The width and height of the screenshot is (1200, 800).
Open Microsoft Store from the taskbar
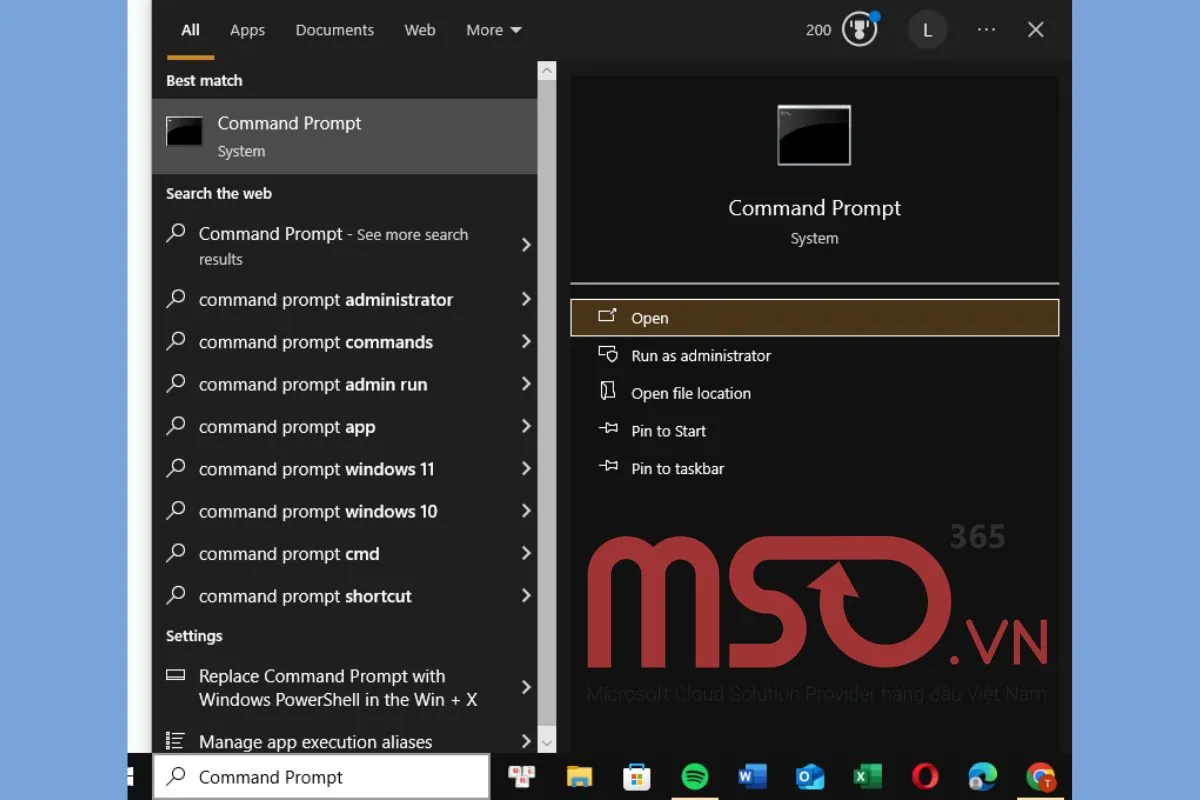(636, 777)
